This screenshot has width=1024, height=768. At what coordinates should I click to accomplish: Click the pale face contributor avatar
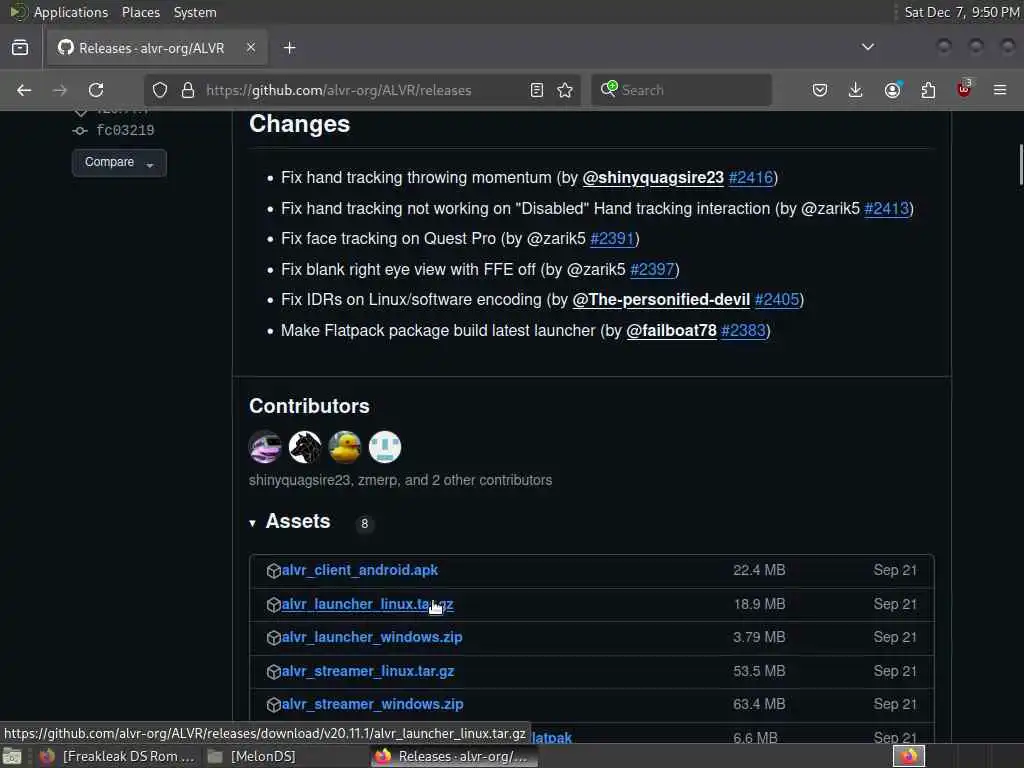[385, 447]
